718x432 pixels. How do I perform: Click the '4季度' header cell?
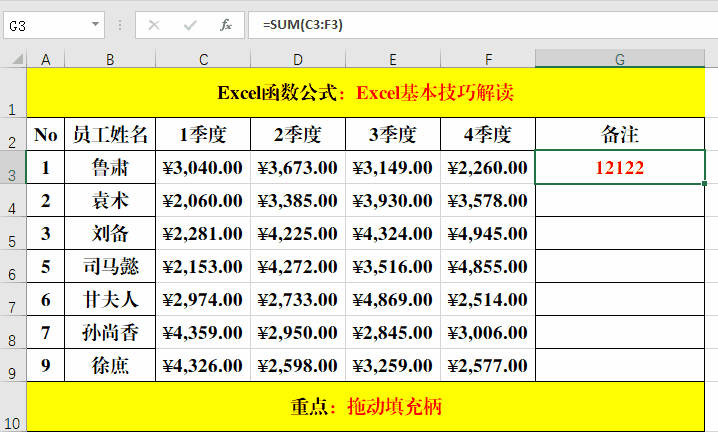point(488,134)
